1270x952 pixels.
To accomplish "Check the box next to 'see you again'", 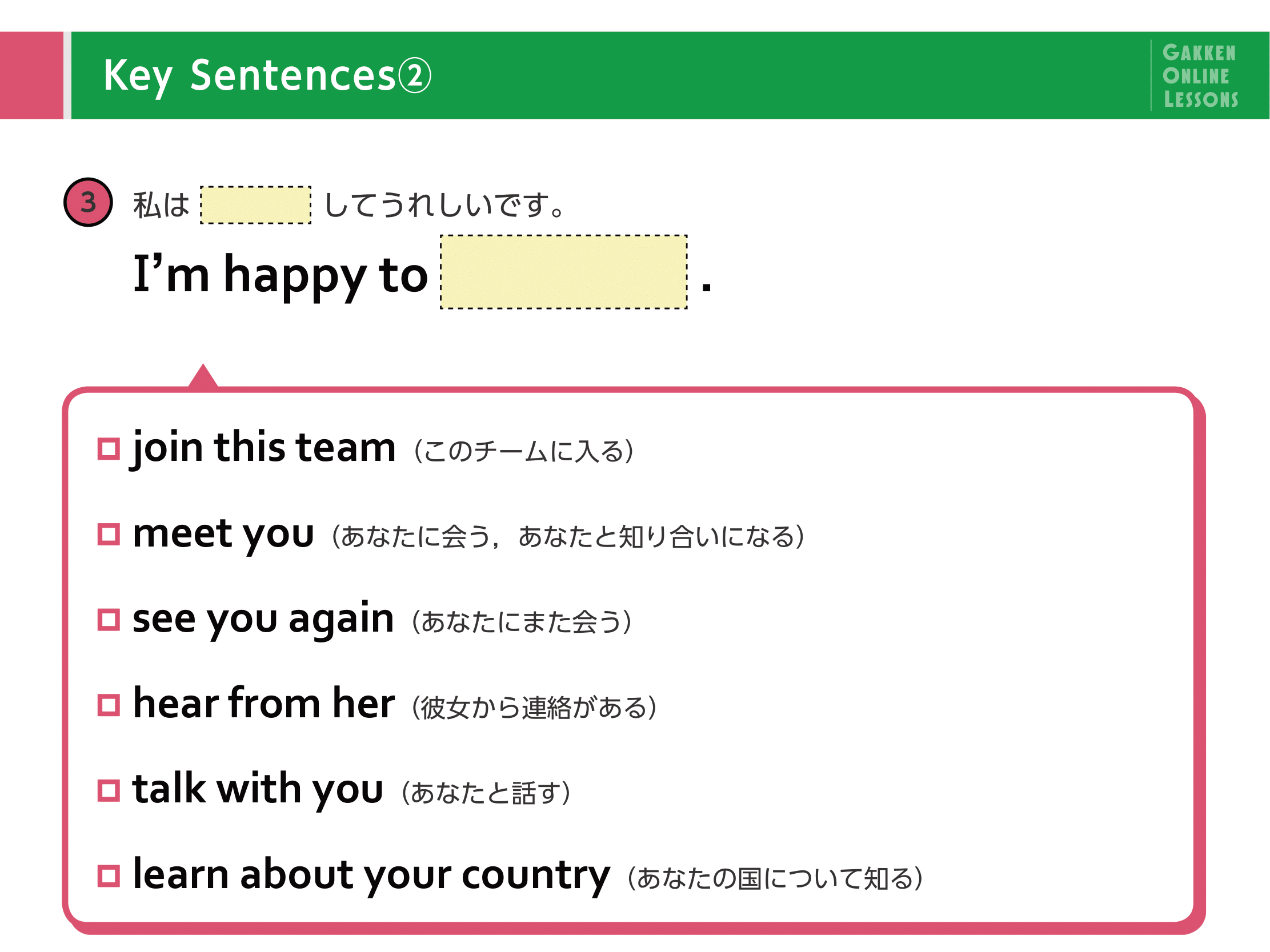I will click(109, 620).
